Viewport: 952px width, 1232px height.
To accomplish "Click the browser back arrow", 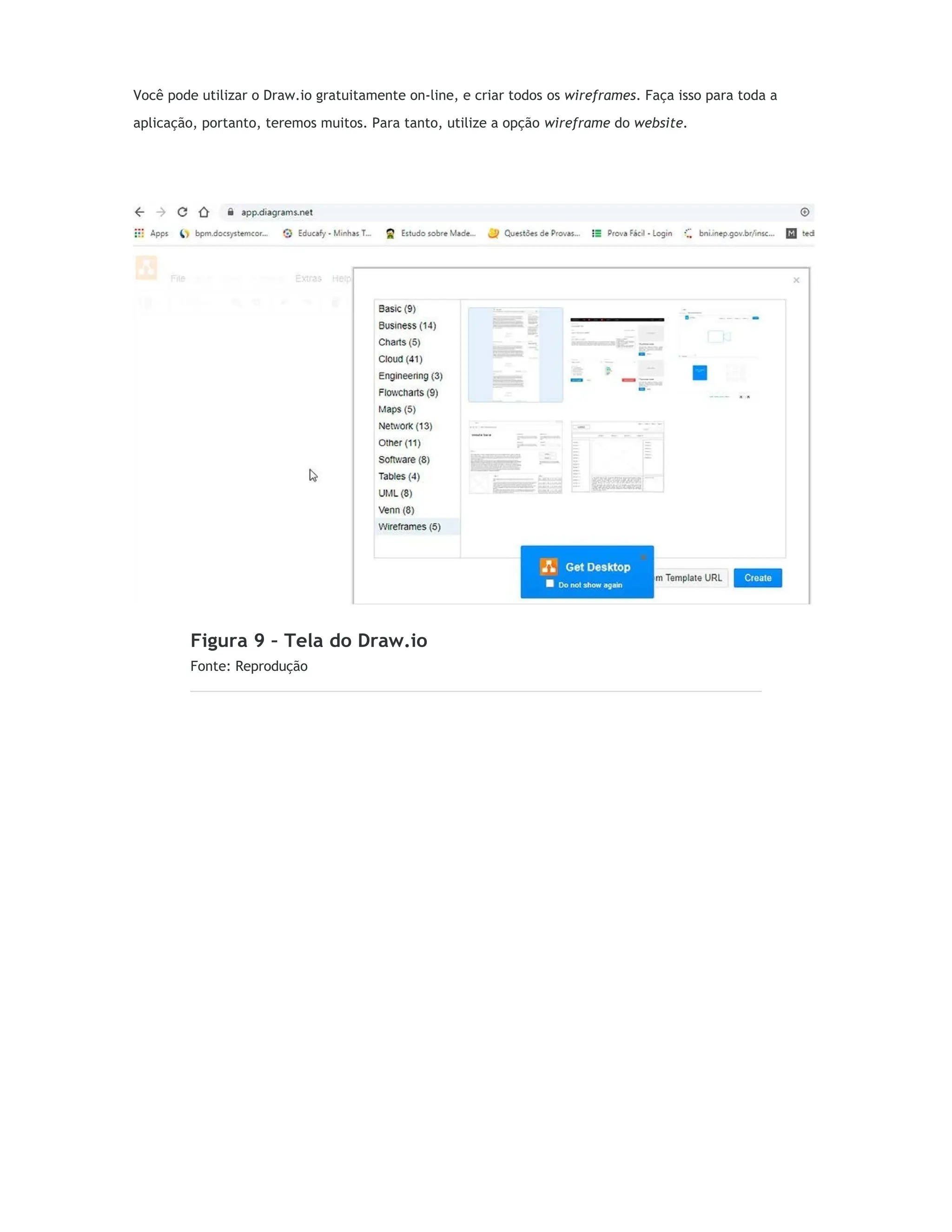I will click(x=139, y=212).
